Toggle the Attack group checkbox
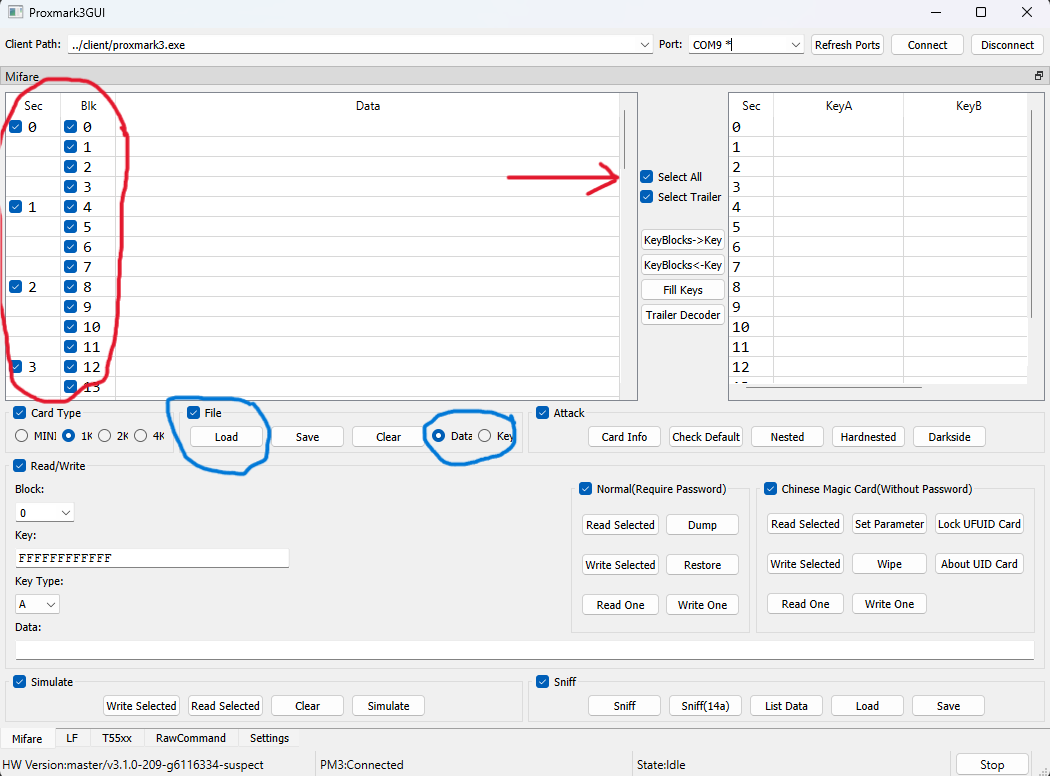1050x776 pixels. 542,412
